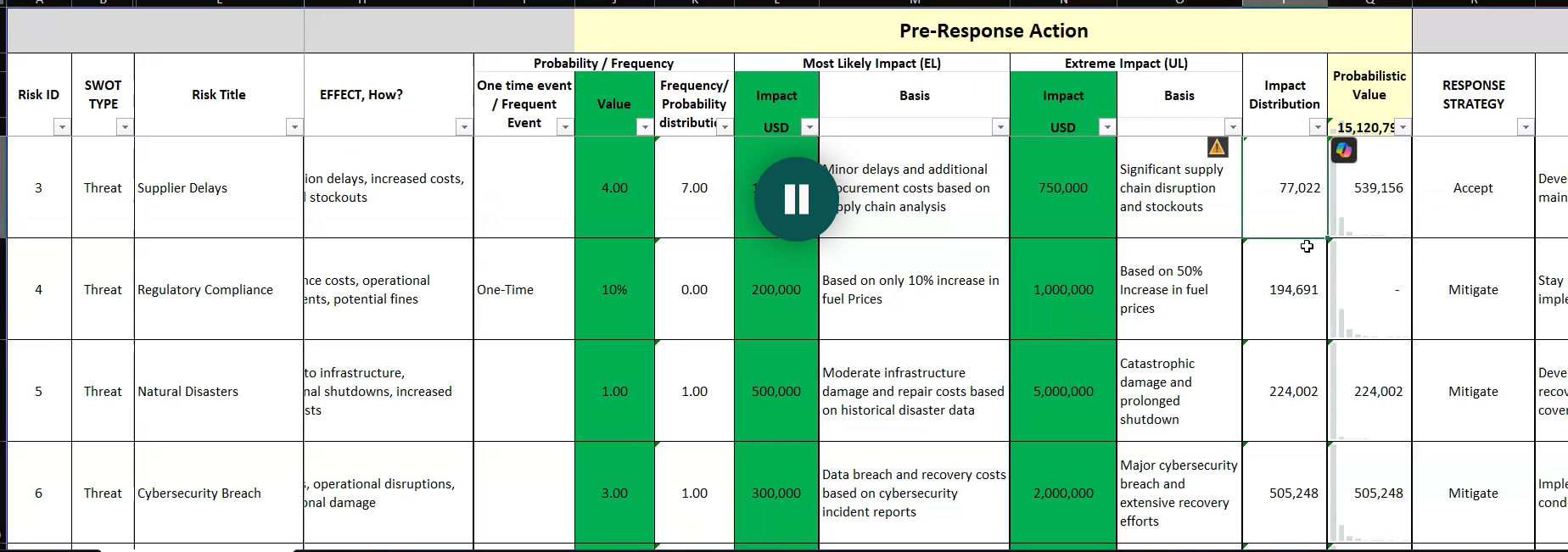Select the Pre-Response Action header cell
This screenshot has width=1568, height=552.
point(993,31)
